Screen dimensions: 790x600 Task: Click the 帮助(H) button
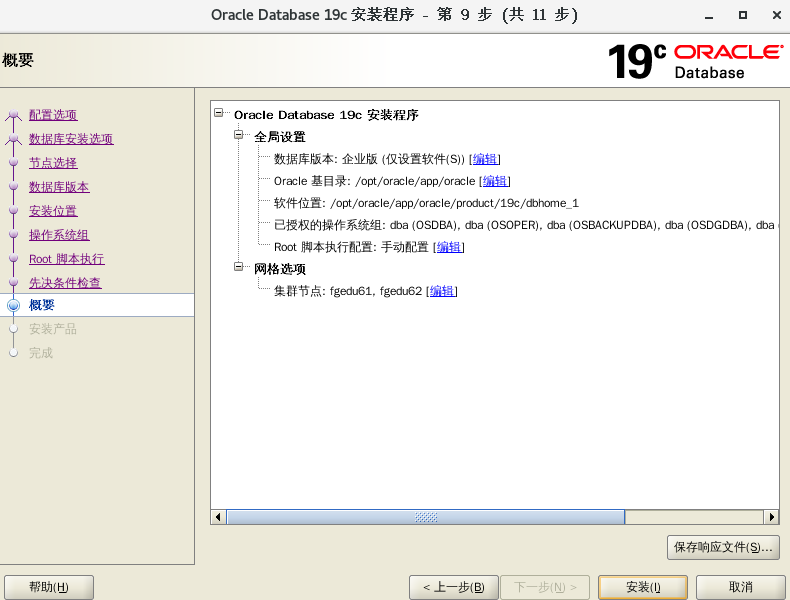point(49,587)
